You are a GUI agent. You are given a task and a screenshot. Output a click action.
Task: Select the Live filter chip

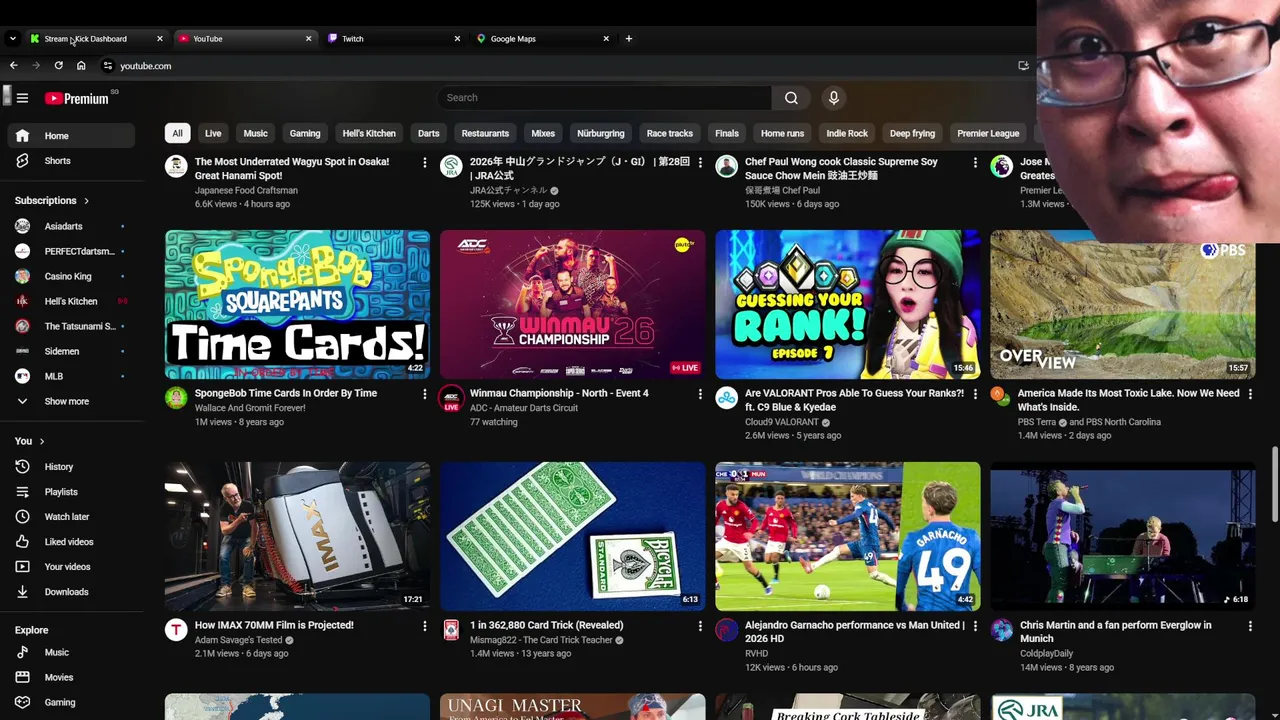[x=213, y=133]
